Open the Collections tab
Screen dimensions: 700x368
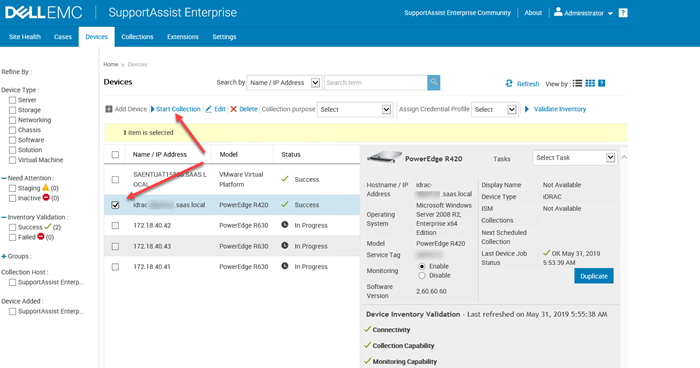tap(137, 37)
